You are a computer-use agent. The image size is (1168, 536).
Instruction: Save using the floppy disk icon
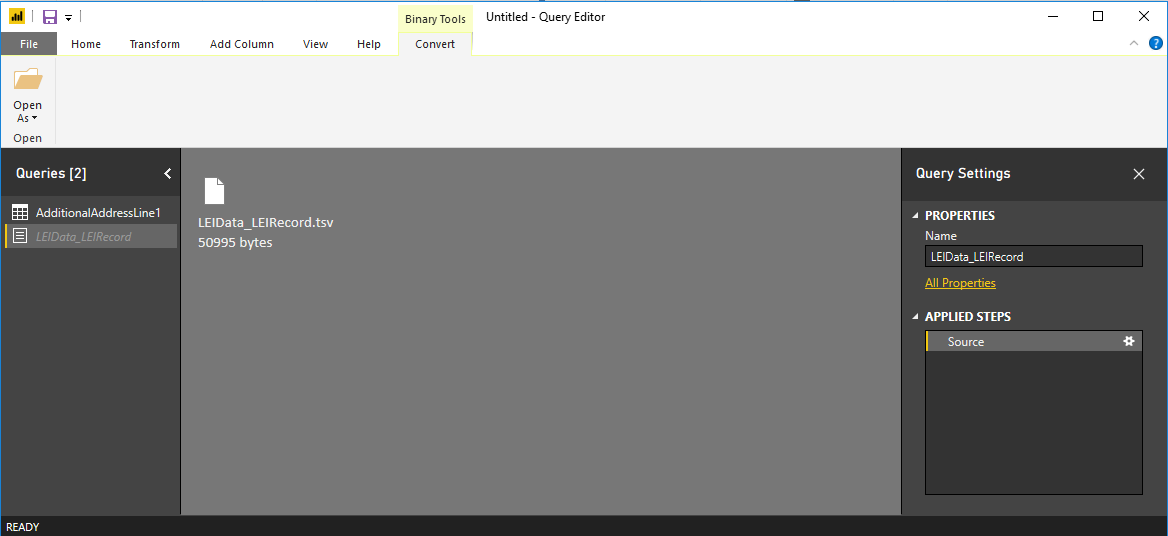(x=50, y=17)
